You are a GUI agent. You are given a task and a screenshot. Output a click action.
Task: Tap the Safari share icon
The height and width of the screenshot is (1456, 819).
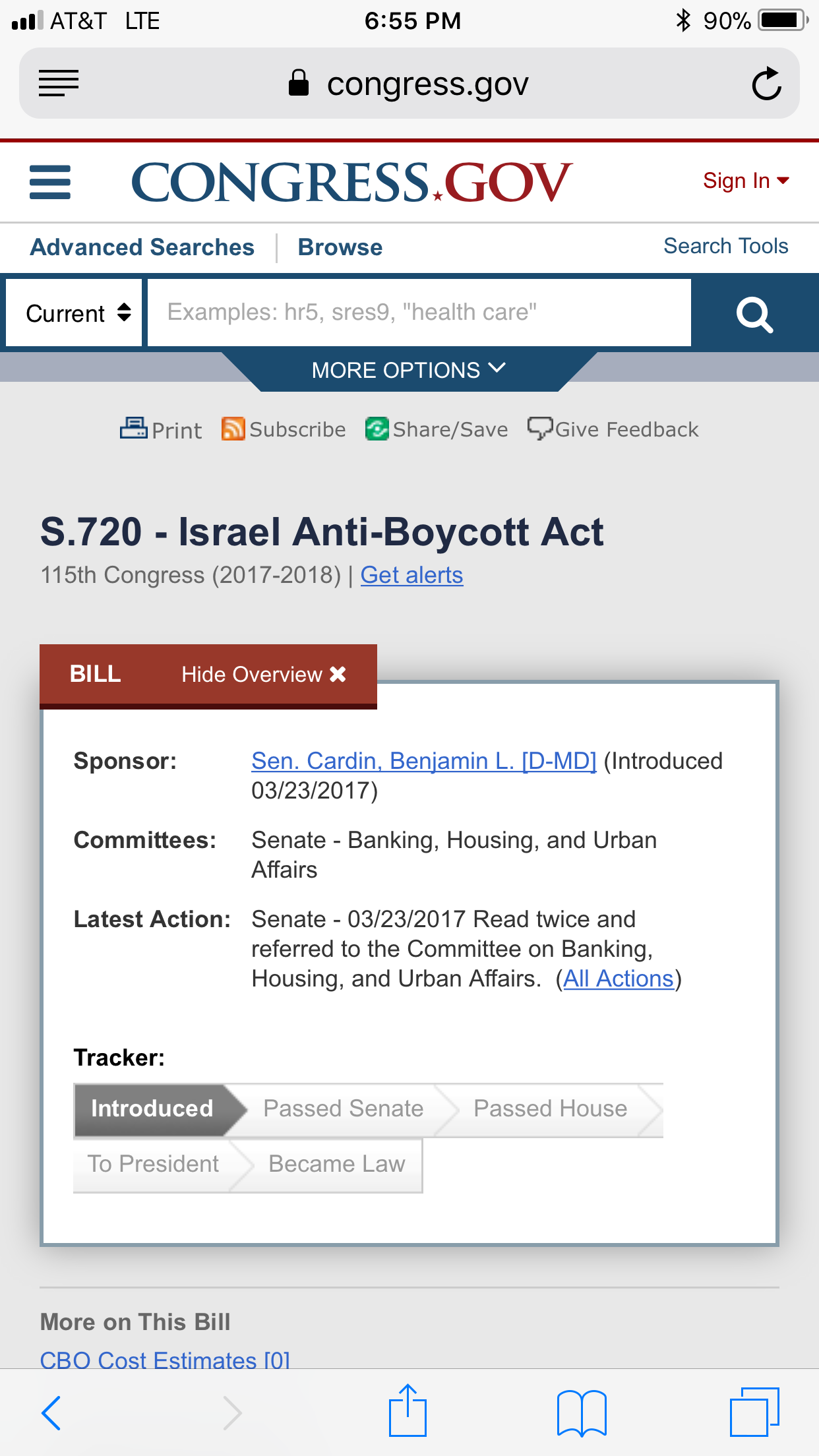click(408, 1411)
